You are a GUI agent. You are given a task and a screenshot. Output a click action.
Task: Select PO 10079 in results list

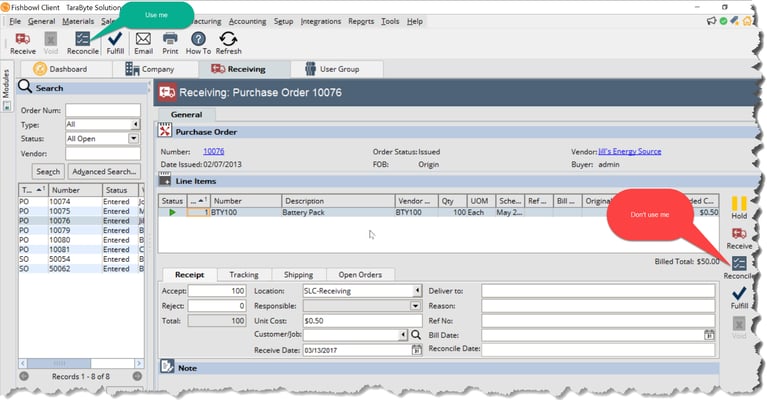pyautogui.click(x=81, y=230)
